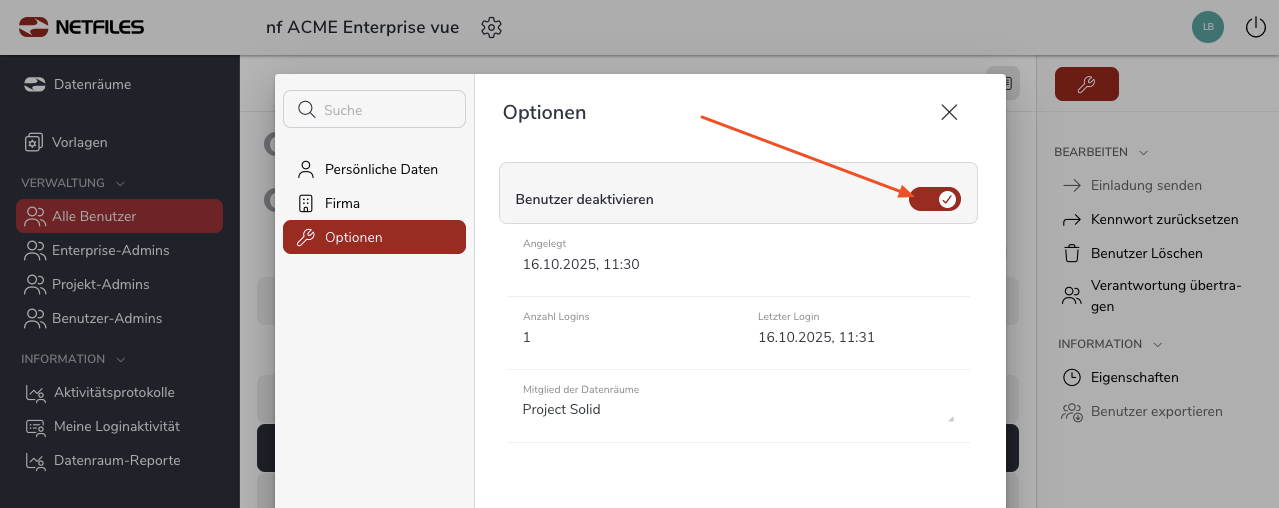Open the LB user avatar
The image size is (1279, 508).
click(x=1208, y=27)
